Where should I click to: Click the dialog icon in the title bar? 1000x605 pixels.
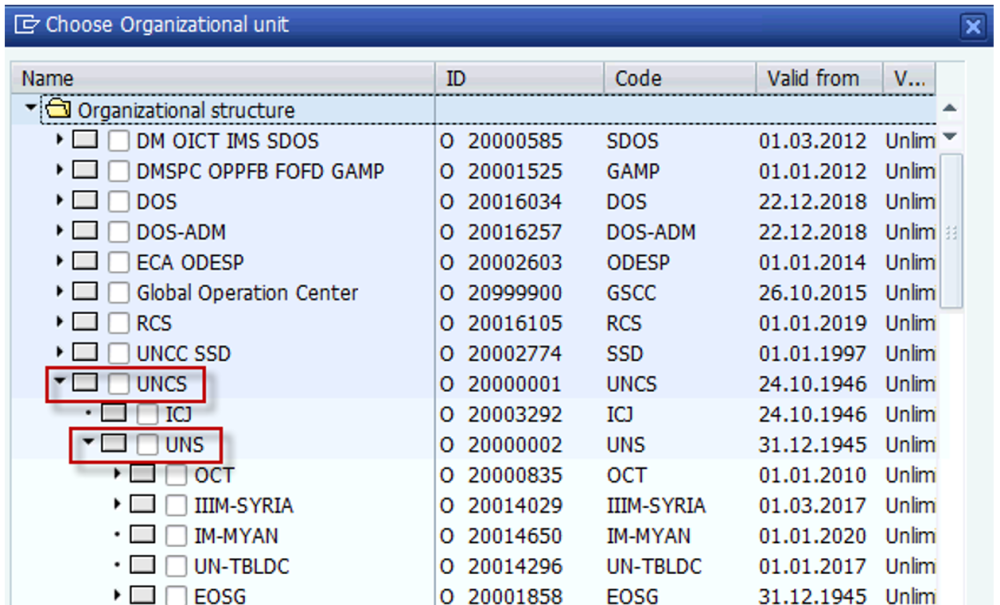(x=27, y=24)
